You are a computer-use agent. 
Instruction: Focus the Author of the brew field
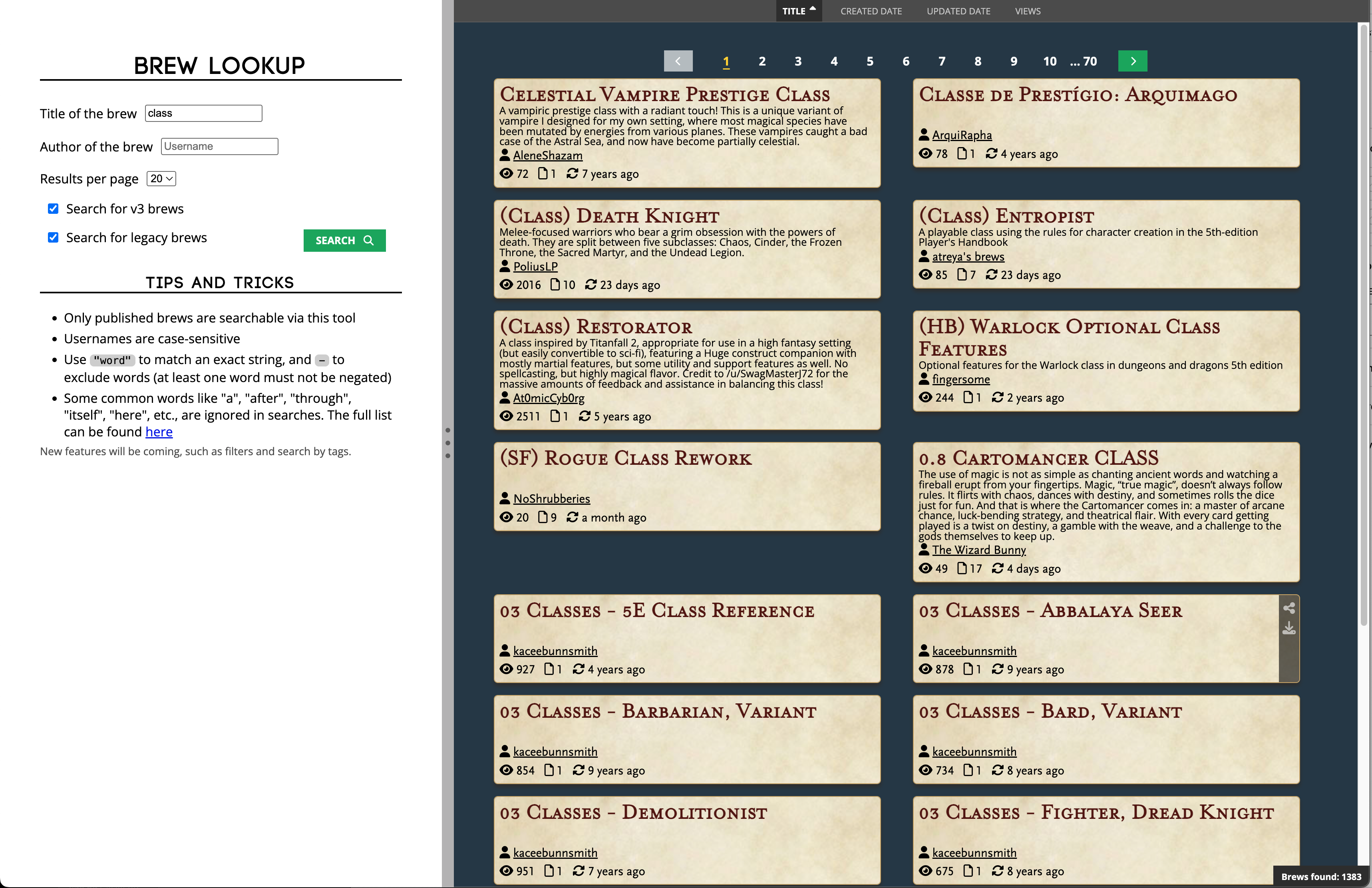pos(219,146)
